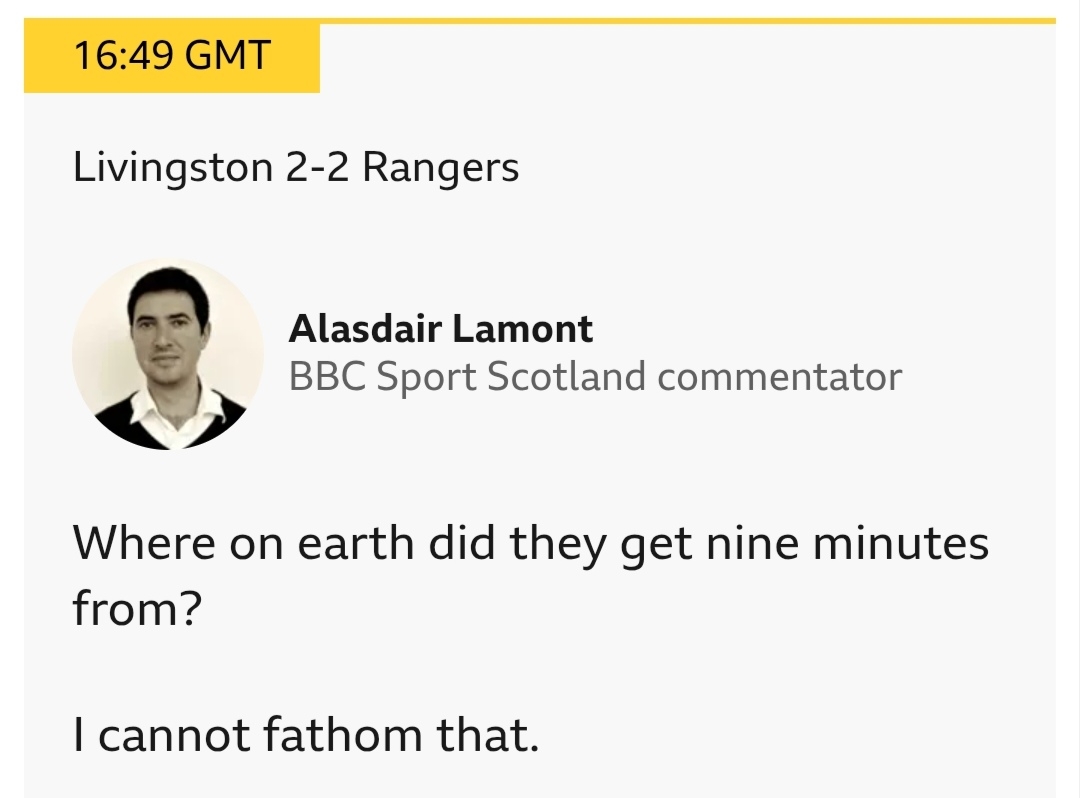Click the word Livingston in the scoreline

point(173,167)
